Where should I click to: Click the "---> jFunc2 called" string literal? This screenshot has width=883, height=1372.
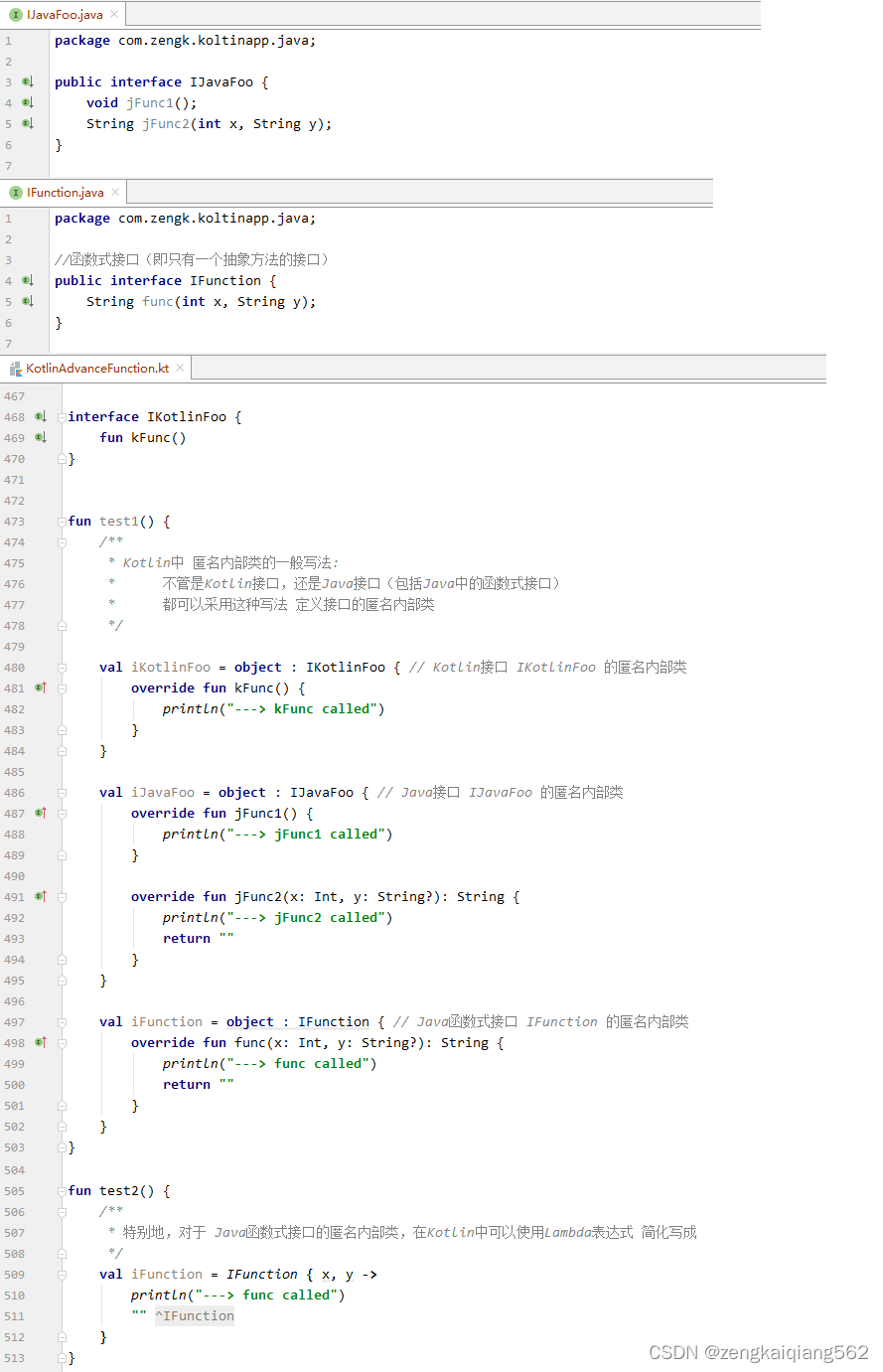tap(305, 917)
